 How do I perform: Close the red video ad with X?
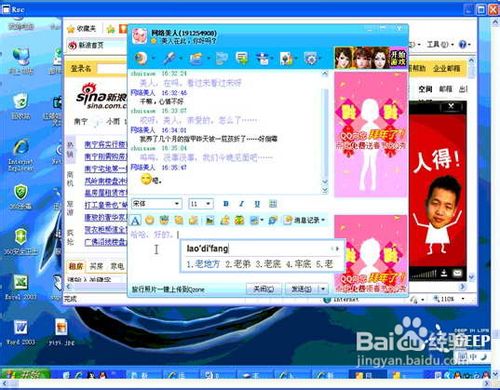451,106
